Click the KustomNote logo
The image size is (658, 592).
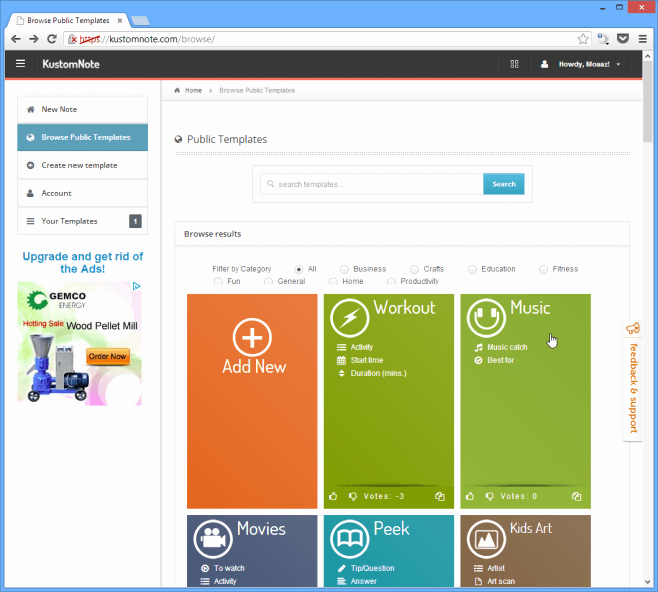pyautogui.click(x=71, y=64)
